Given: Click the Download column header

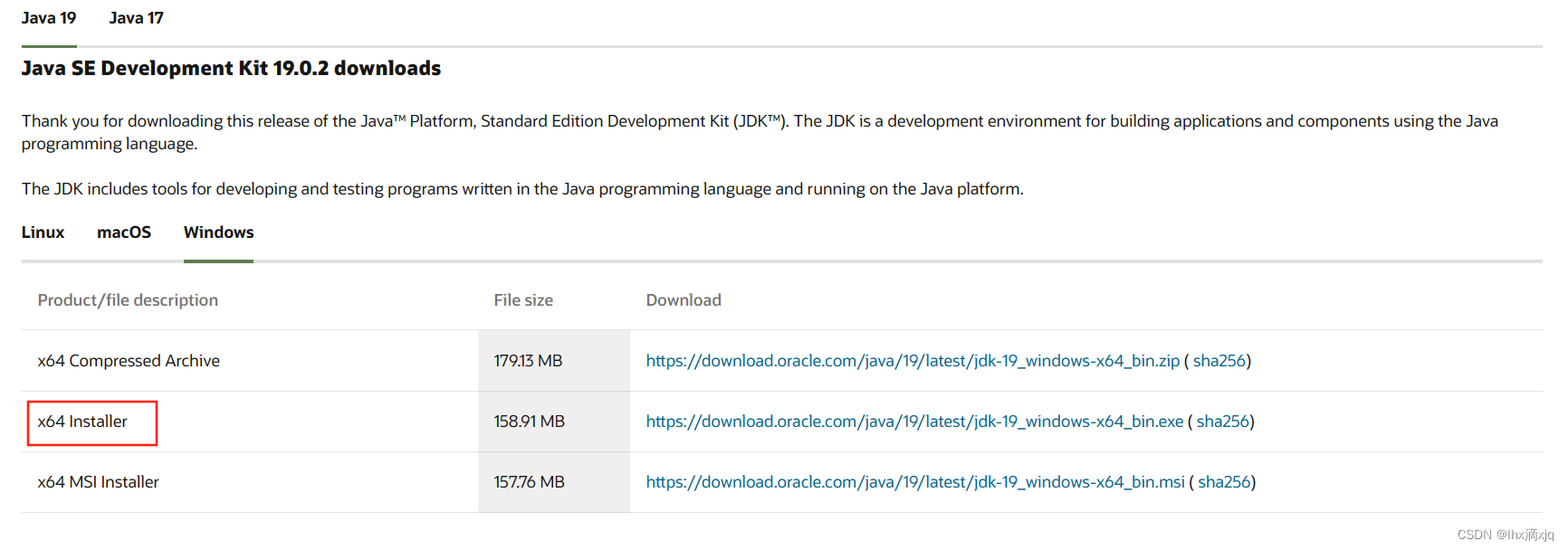Looking at the screenshot, I should pos(684,300).
